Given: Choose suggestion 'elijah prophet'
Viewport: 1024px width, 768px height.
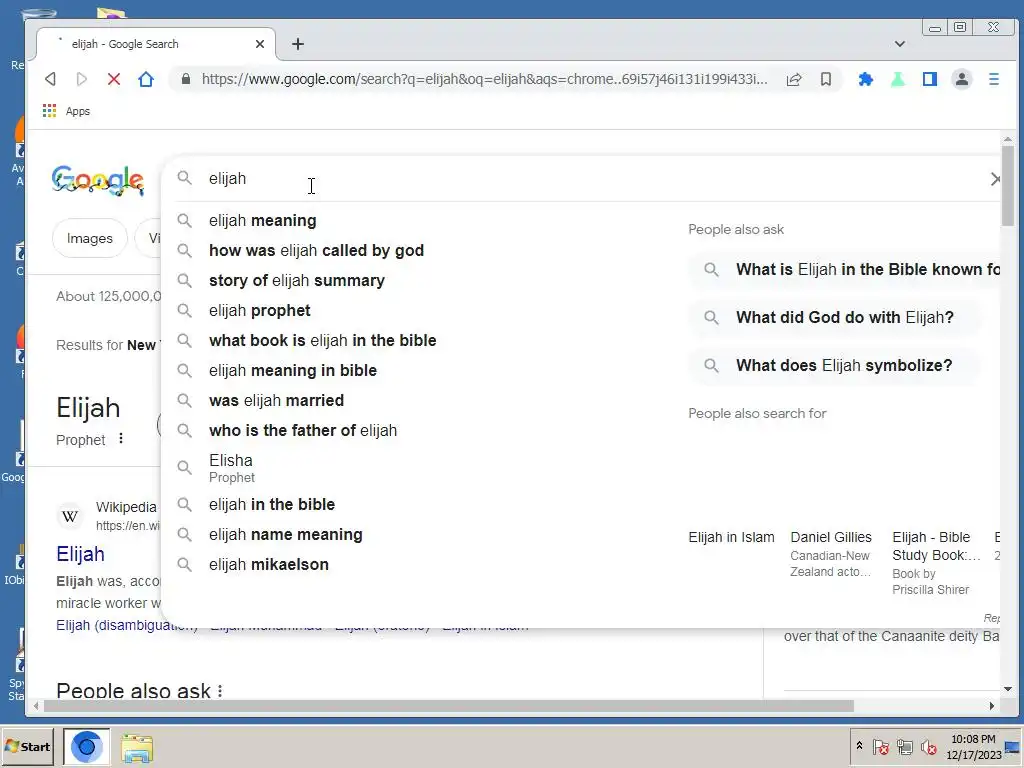Looking at the screenshot, I should coord(259,311).
